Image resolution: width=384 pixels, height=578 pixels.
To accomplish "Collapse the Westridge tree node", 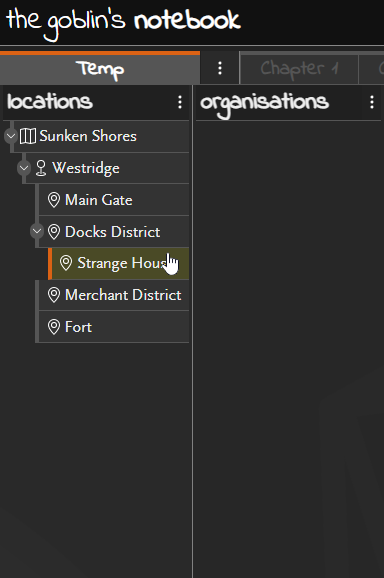I will 24,168.
